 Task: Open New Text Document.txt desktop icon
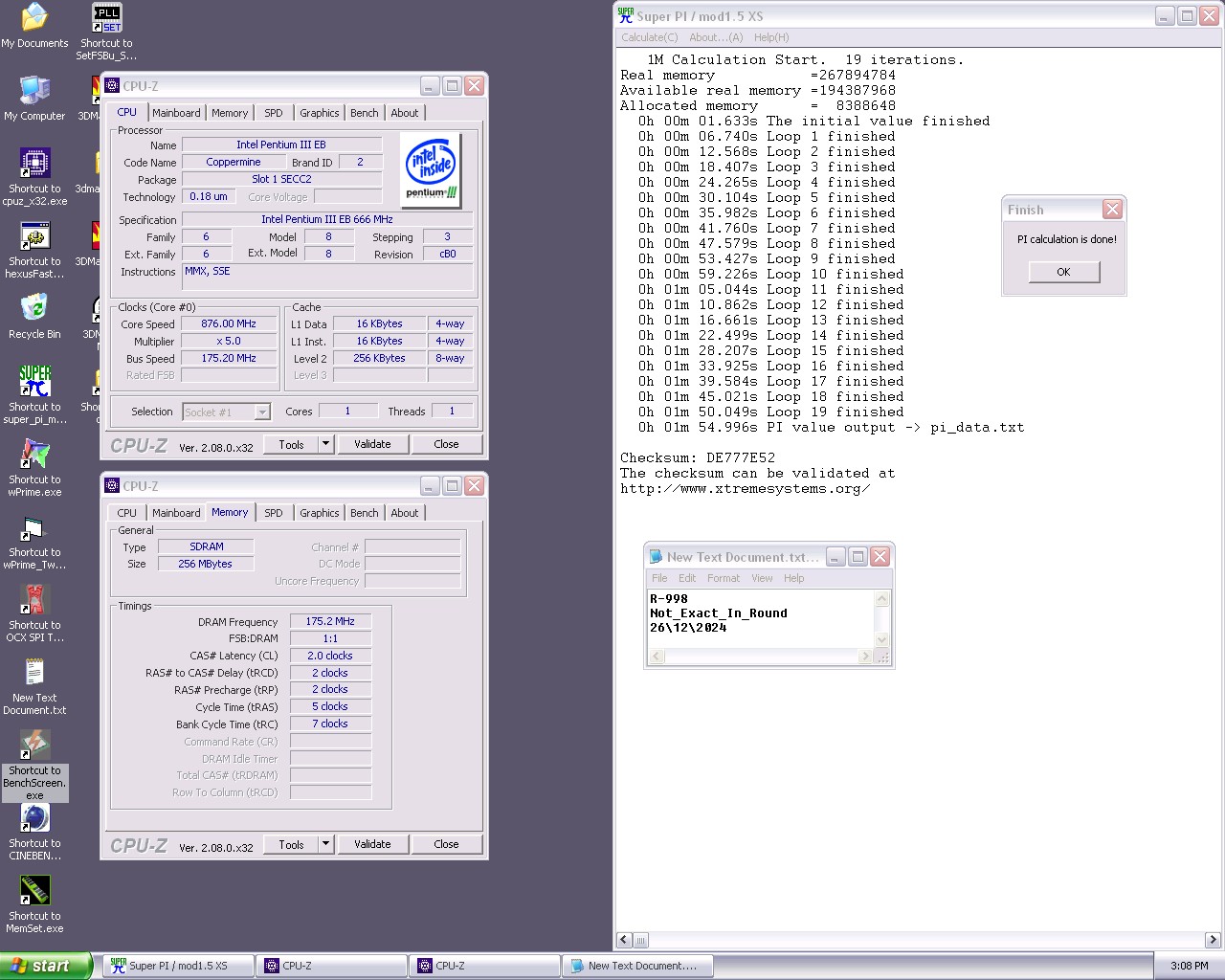[x=34, y=687]
